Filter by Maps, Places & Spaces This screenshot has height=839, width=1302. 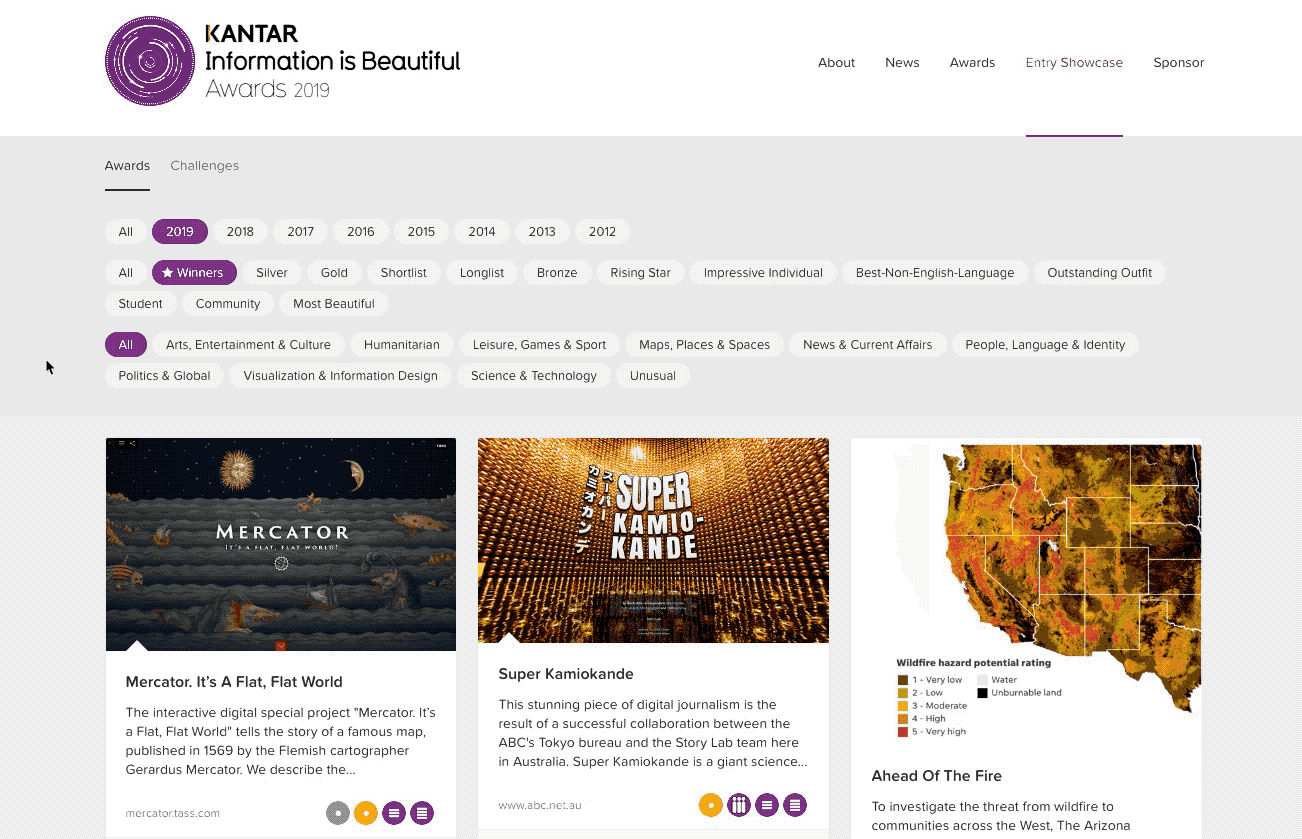pyautogui.click(x=704, y=345)
